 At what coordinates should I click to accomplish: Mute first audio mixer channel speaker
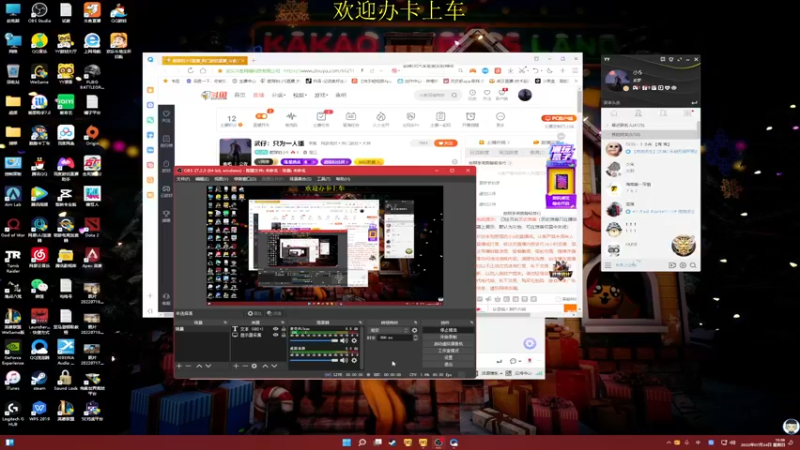(x=344, y=340)
